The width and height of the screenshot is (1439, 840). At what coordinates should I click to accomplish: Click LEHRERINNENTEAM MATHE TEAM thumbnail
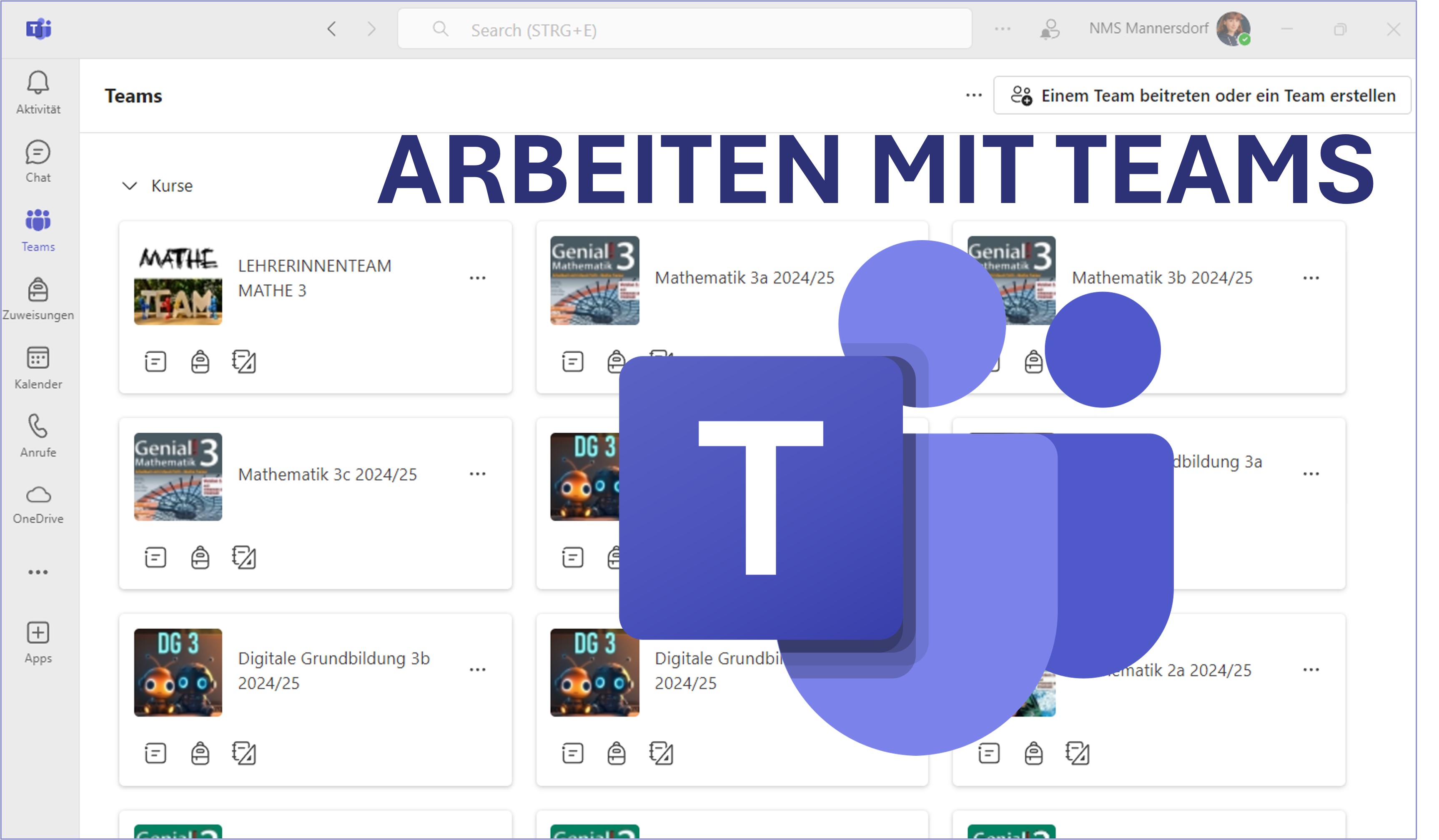pos(178,281)
